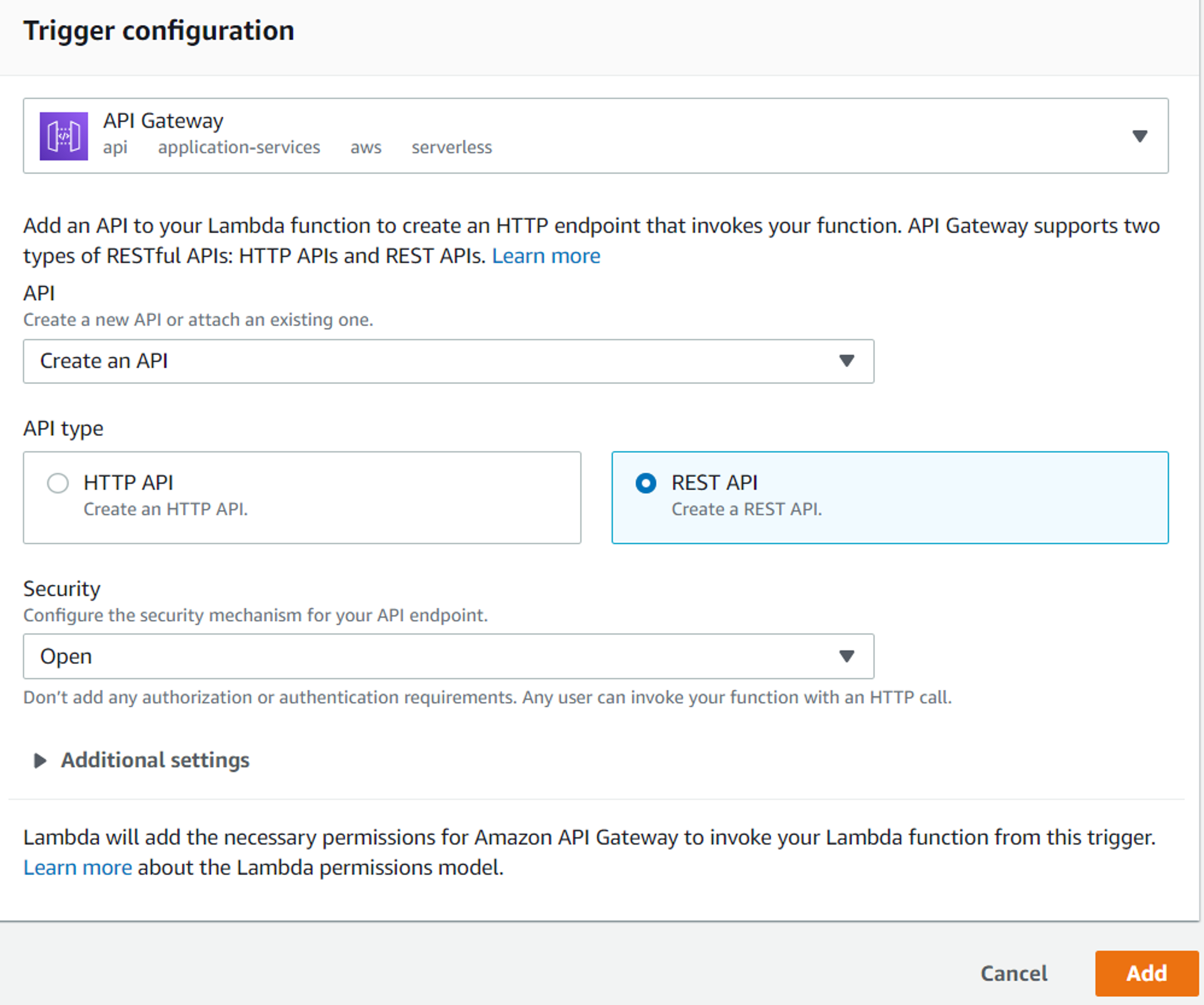Click the 'serverless' tag label
Image resolution: width=1204 pixels, height=1005 pixels.
pyautogui.click(x=452, y=147)
